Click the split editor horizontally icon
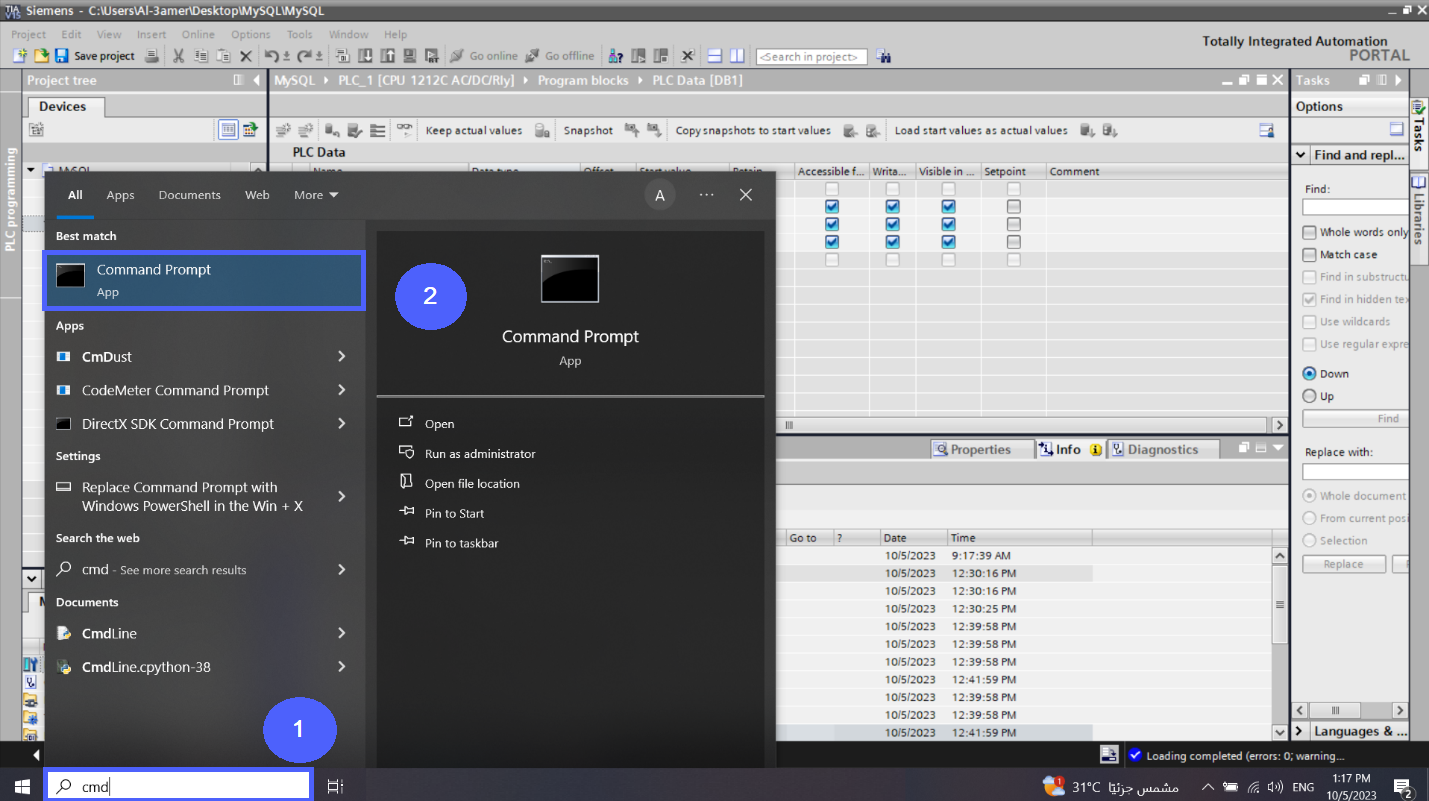 (714, 56)
